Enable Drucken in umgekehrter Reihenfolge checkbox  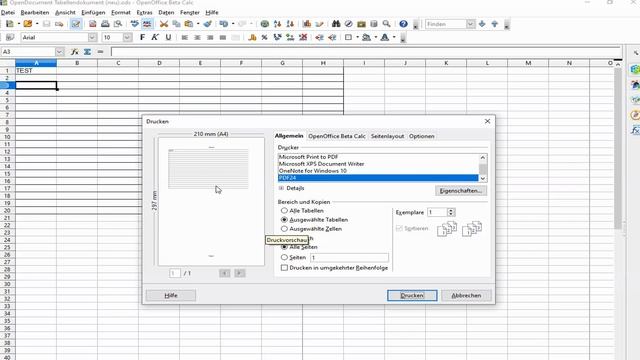click(284, 268)
